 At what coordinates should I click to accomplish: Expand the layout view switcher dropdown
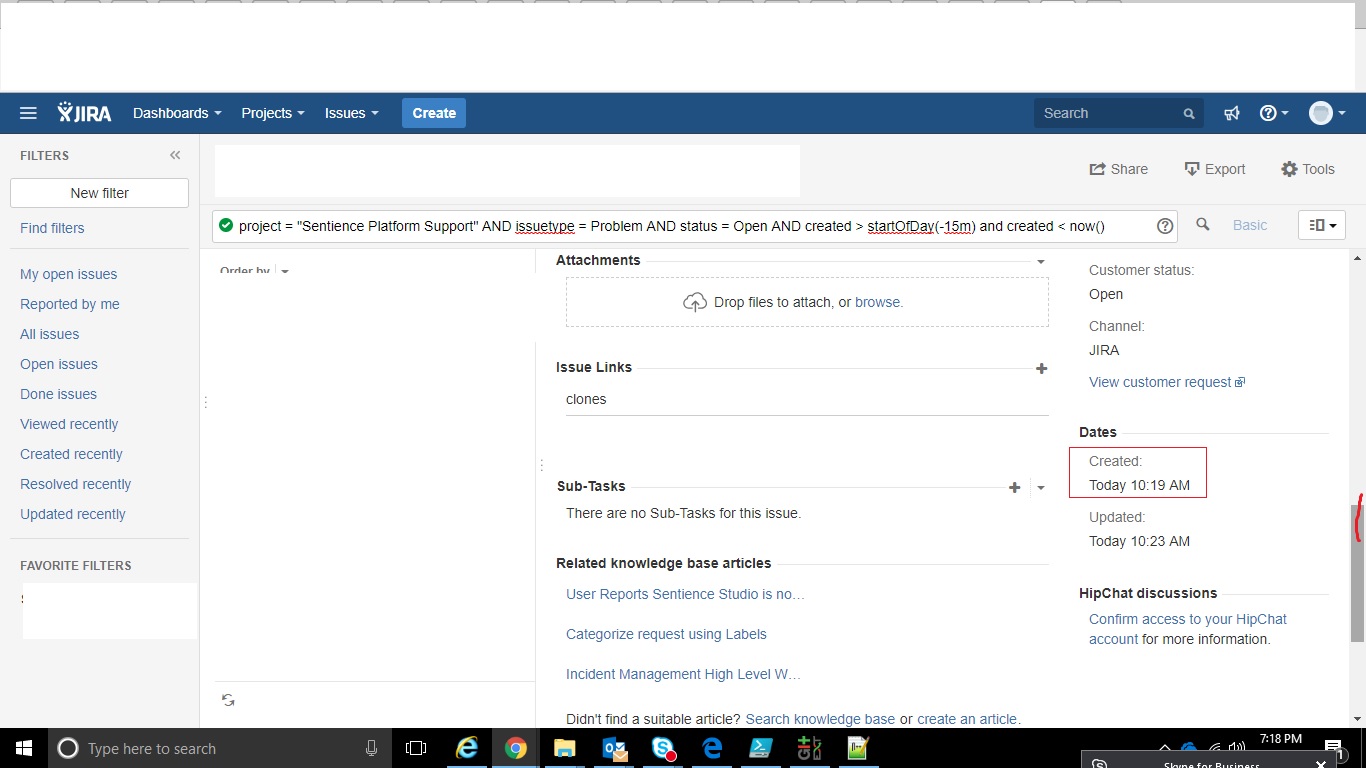[1321, 225]
